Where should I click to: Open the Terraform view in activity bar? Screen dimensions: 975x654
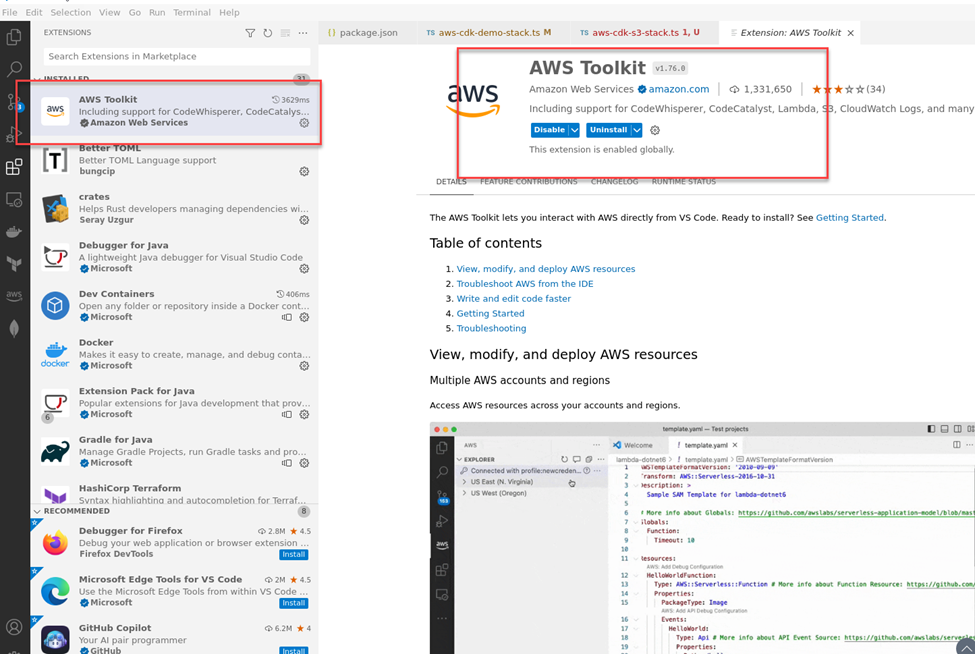tap(14, 264)
